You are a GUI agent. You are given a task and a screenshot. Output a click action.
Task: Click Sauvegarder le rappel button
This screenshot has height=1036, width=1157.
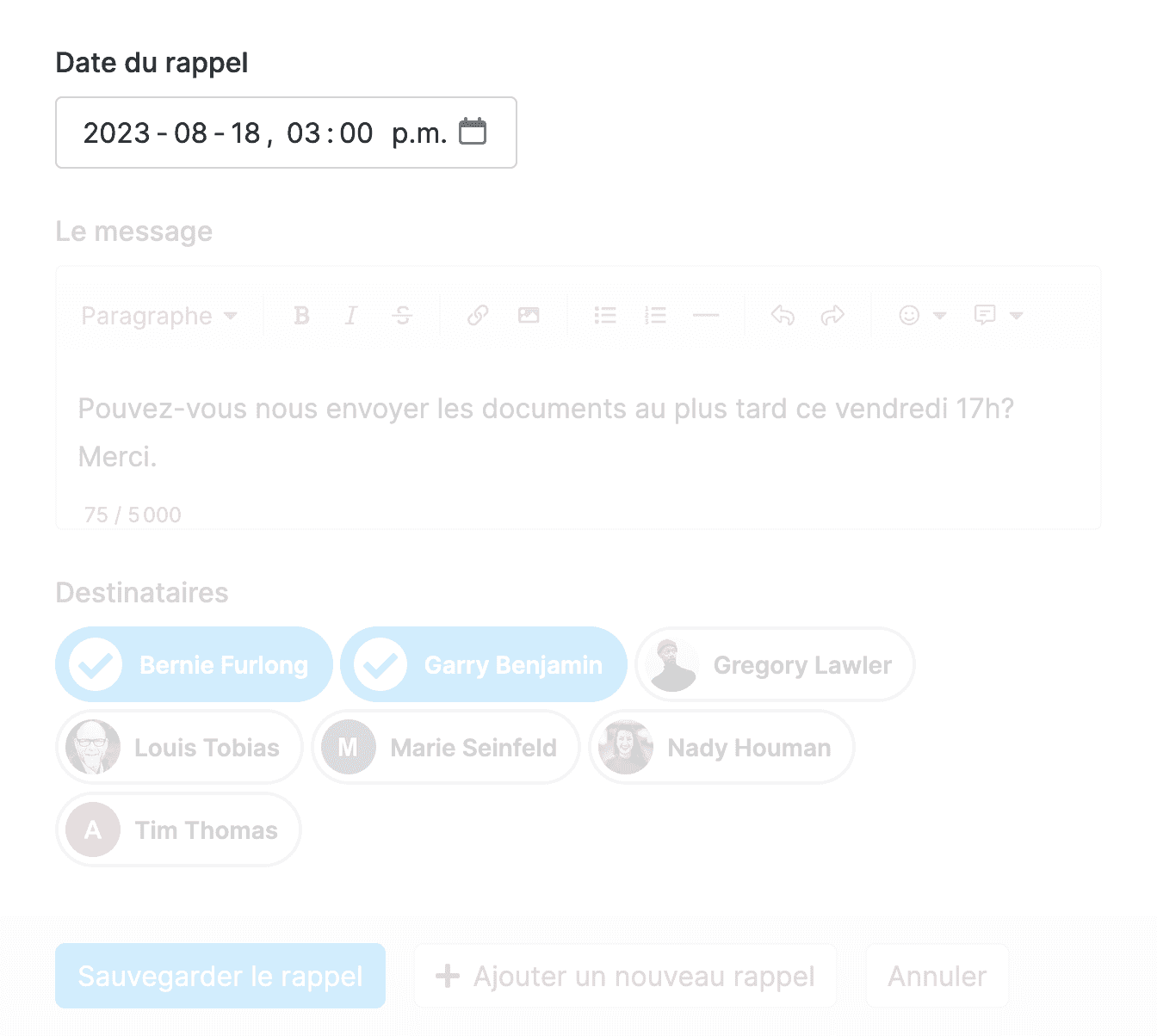tap(220, 976)
